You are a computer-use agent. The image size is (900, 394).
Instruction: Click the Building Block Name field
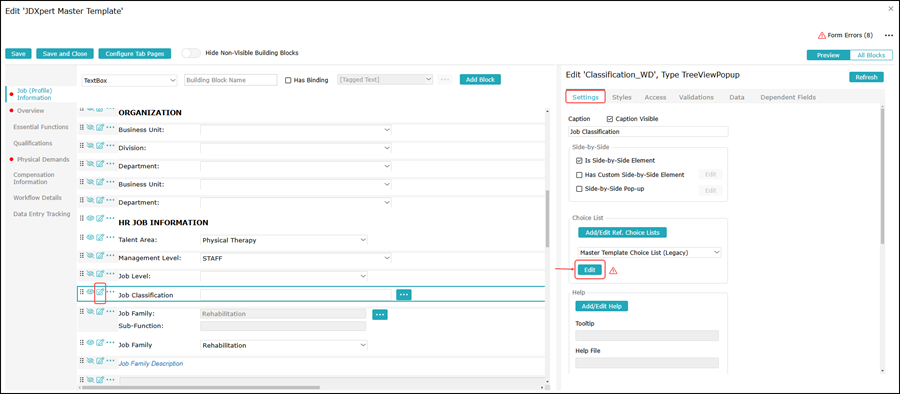(231, 80)
